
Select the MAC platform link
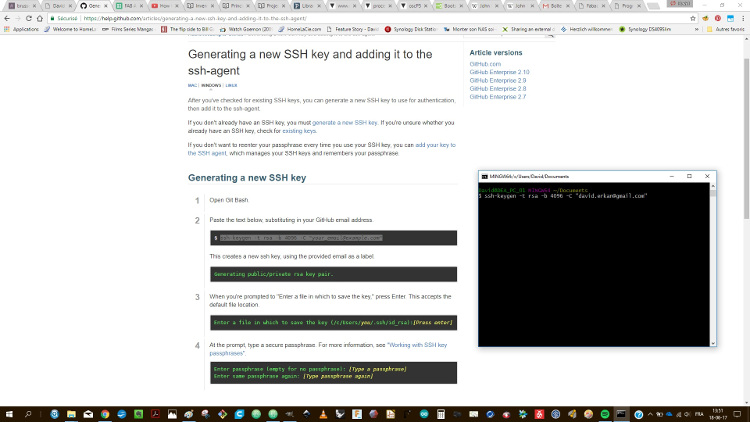[192, 86]
